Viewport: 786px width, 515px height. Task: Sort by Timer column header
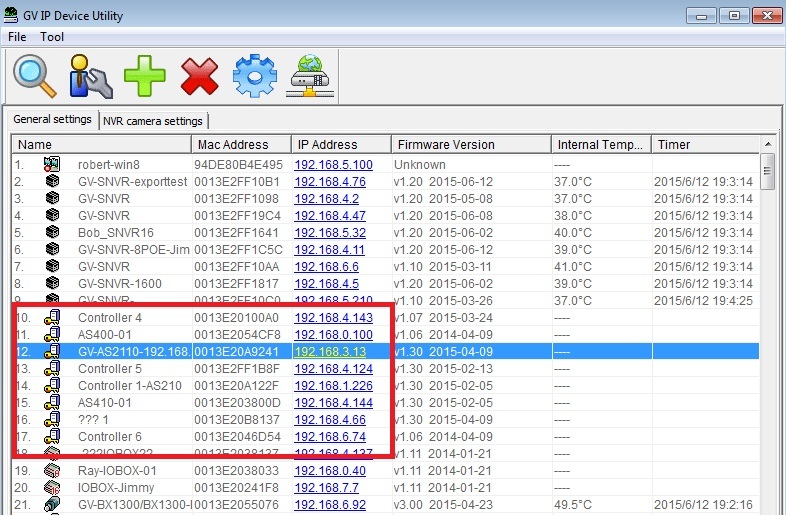pos(705,144)
